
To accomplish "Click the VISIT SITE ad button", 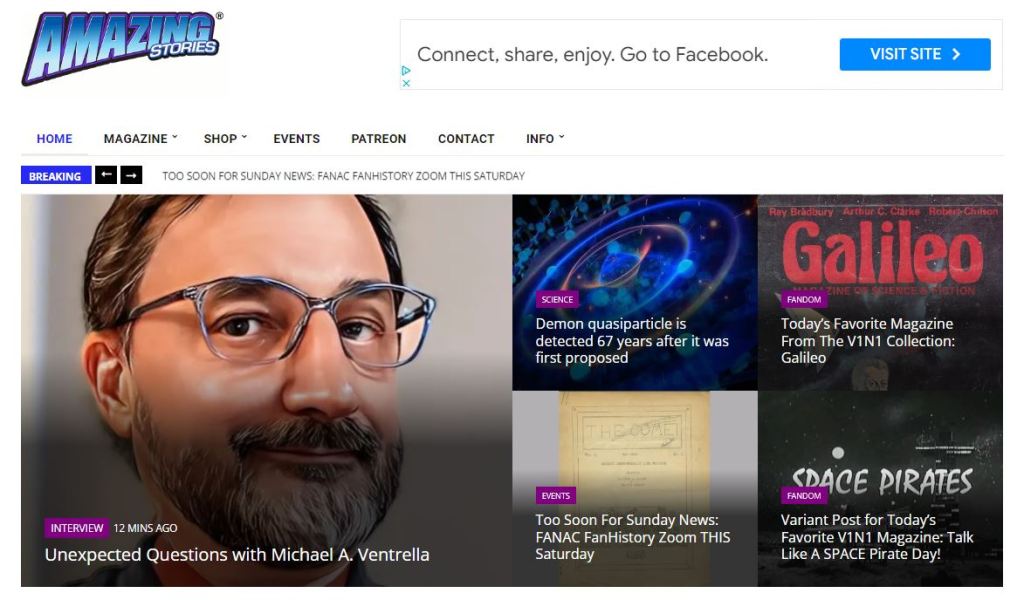I will click(x=915, y=54).
